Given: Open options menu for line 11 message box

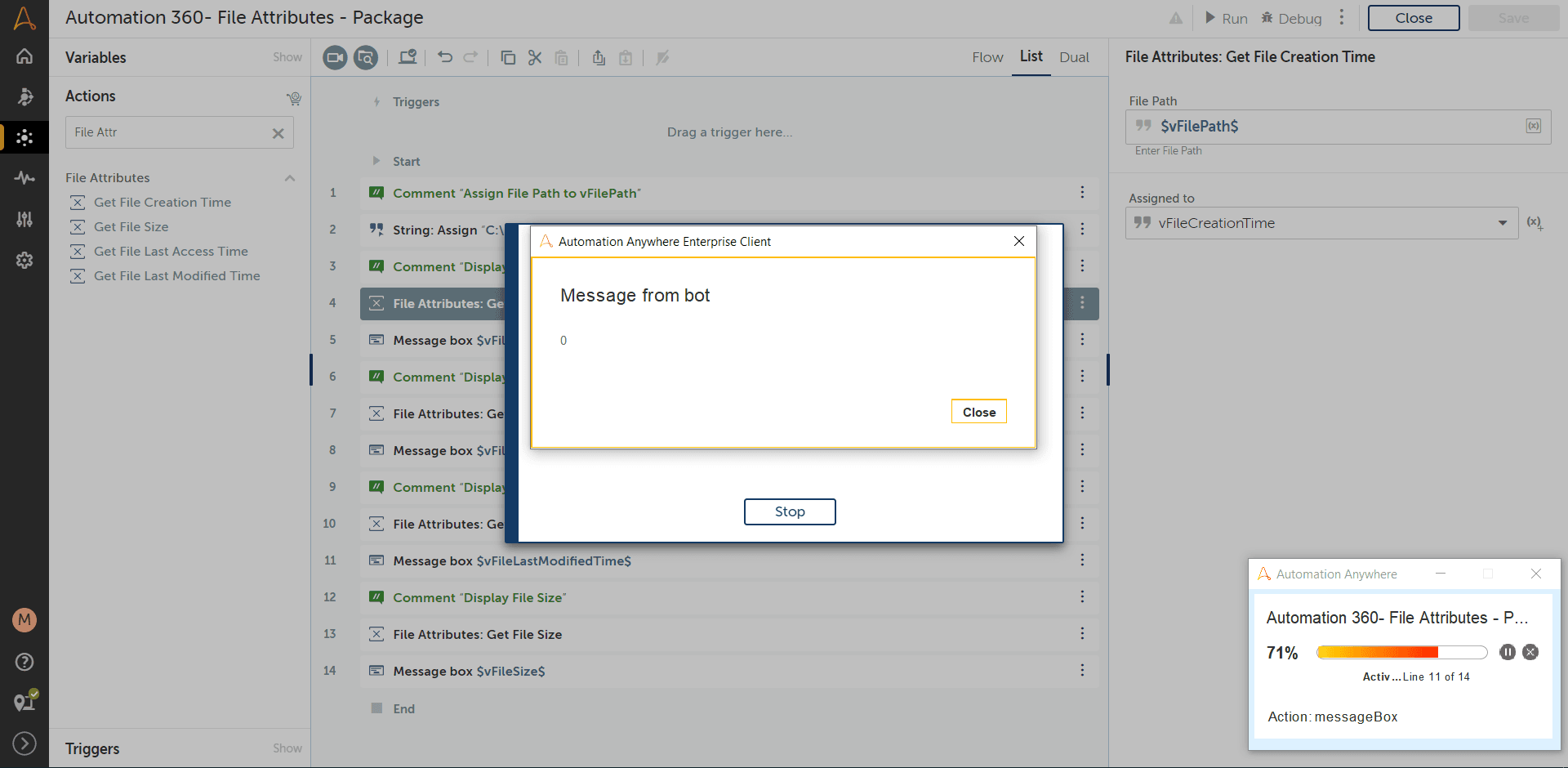Looking at the screenshot, I should pyautogui.click(x=1082, y=560).
